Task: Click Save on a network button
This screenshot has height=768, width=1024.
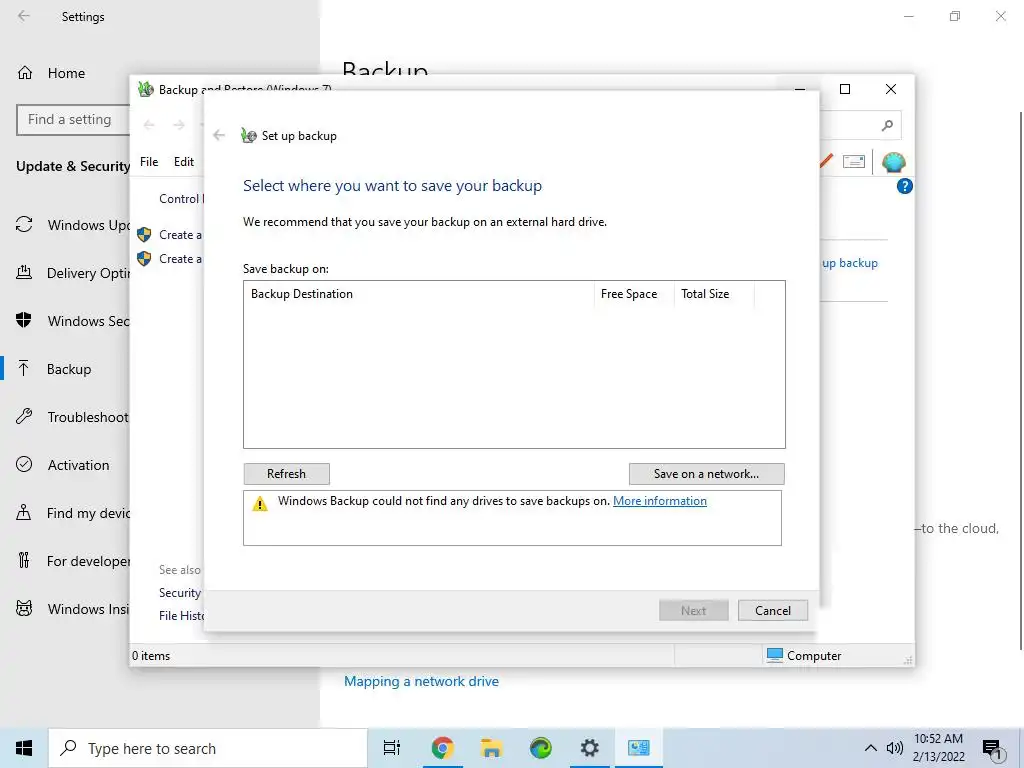Action: pos(706,473)
